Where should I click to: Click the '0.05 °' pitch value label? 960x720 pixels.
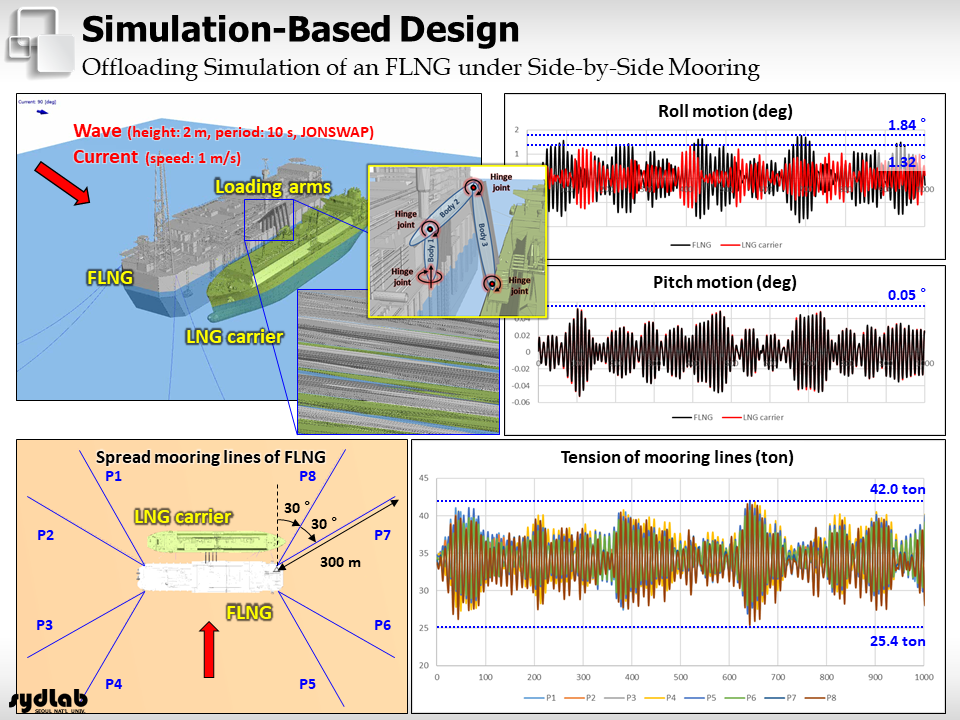click(x=907, y=295)
